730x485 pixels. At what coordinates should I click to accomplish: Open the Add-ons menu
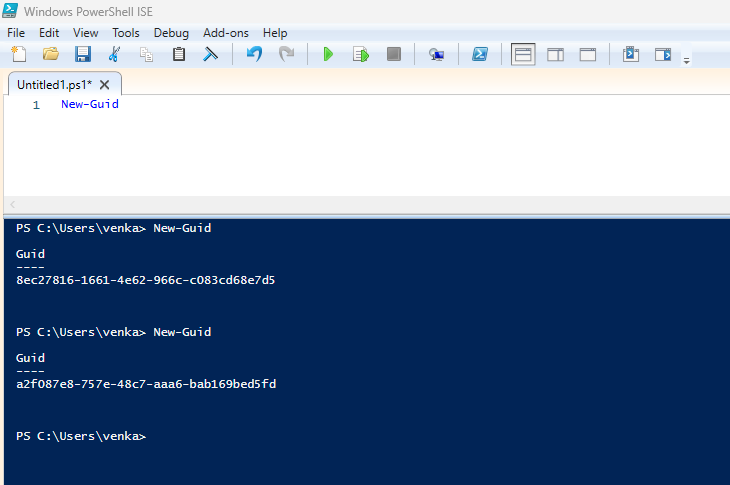[x=227, y=33]
